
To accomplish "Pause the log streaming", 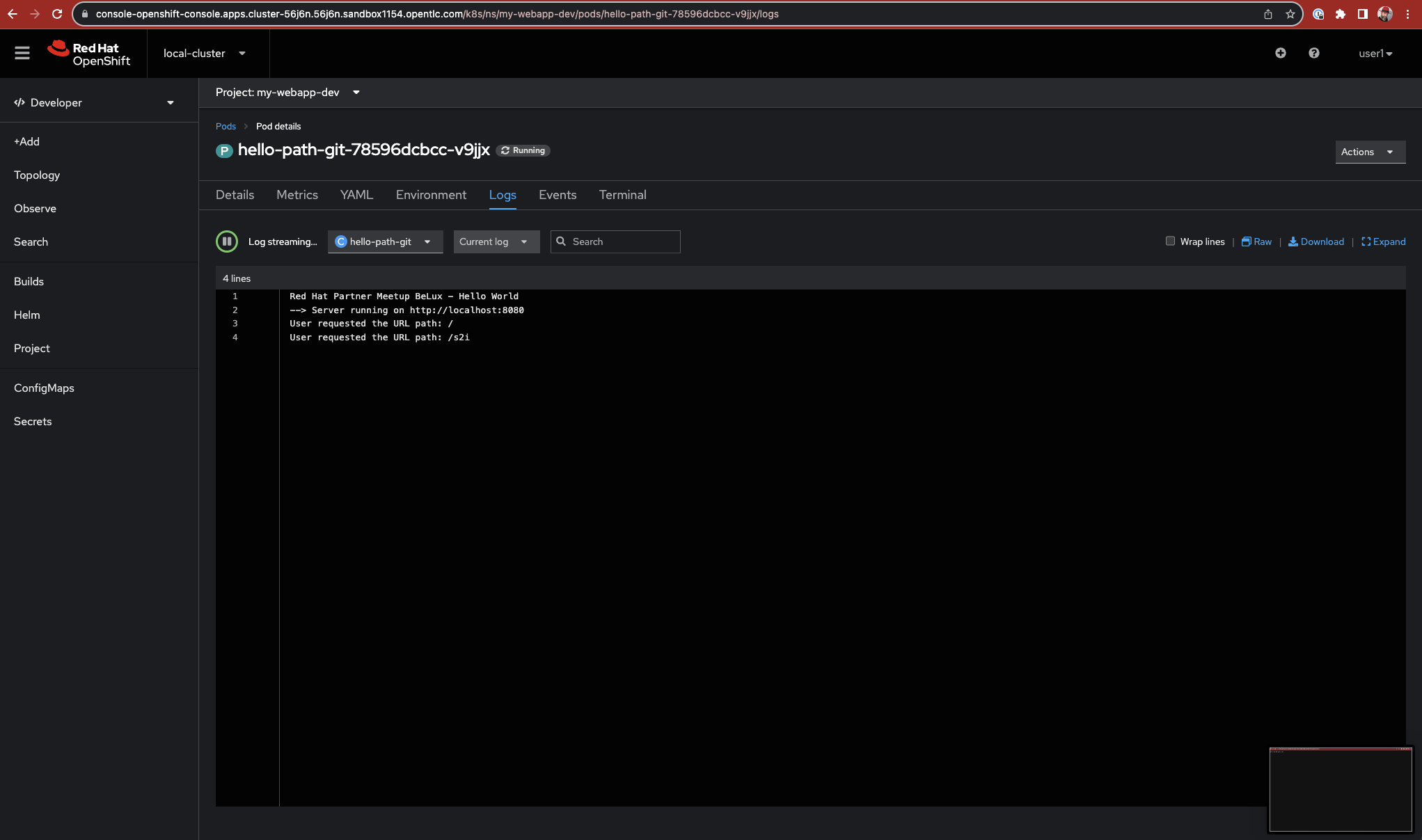I will pyautogui.click(x=227, y=241).
